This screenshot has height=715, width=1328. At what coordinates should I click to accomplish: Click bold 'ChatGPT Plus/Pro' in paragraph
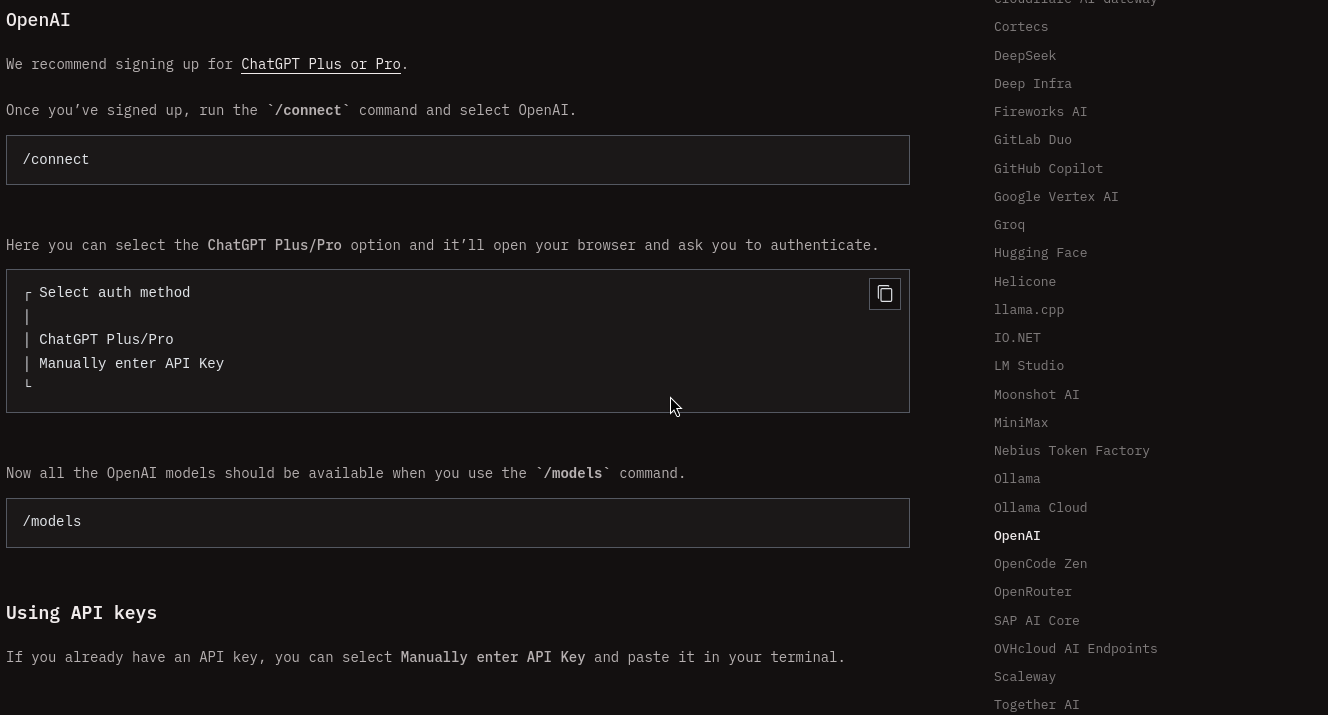pyautogui.click(x=275, y=245)
